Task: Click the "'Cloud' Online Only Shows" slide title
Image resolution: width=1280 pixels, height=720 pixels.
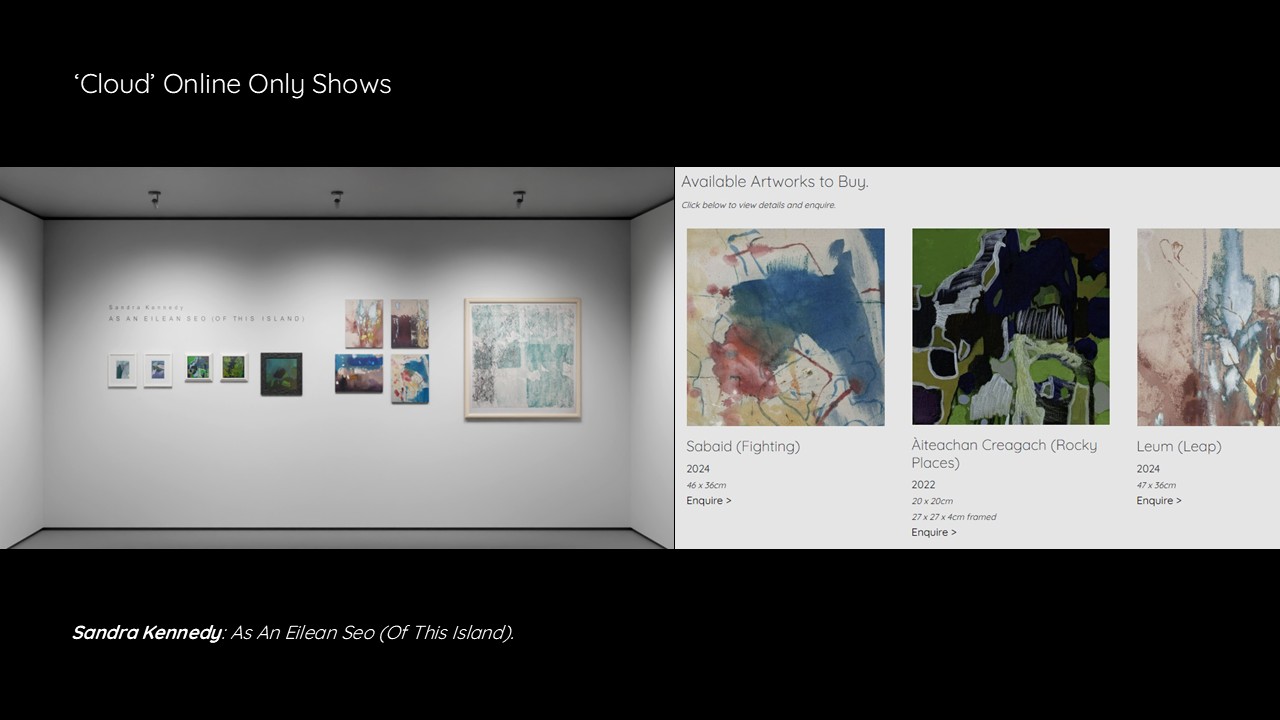Action: 233,84
